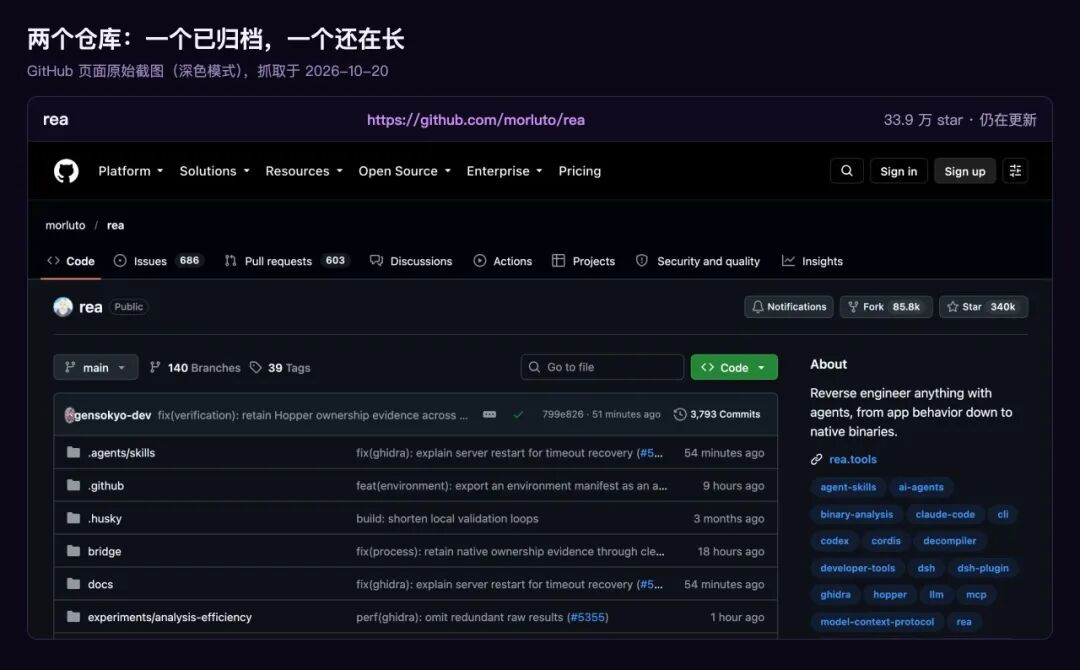Open the Actions tab
The image size is (1080, 670).
(x=503, y=261)
